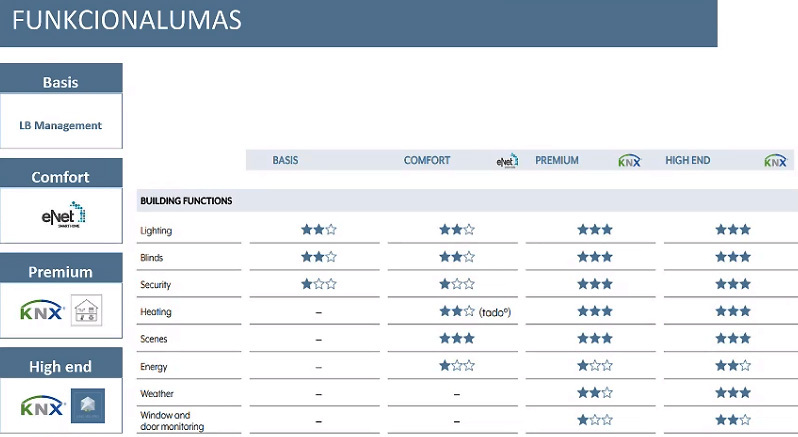Click the KNX logo in the Premium panel

click(x=42, y=310)
